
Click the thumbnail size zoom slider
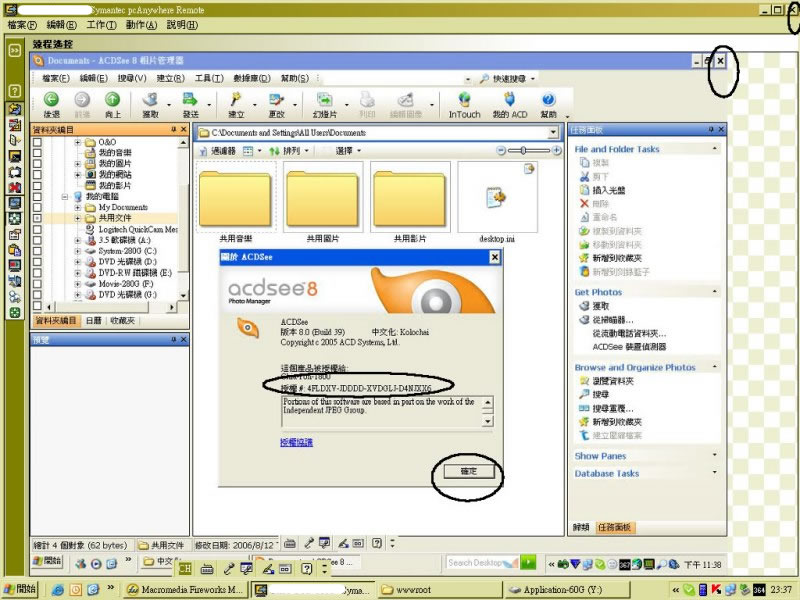[529, 151]
